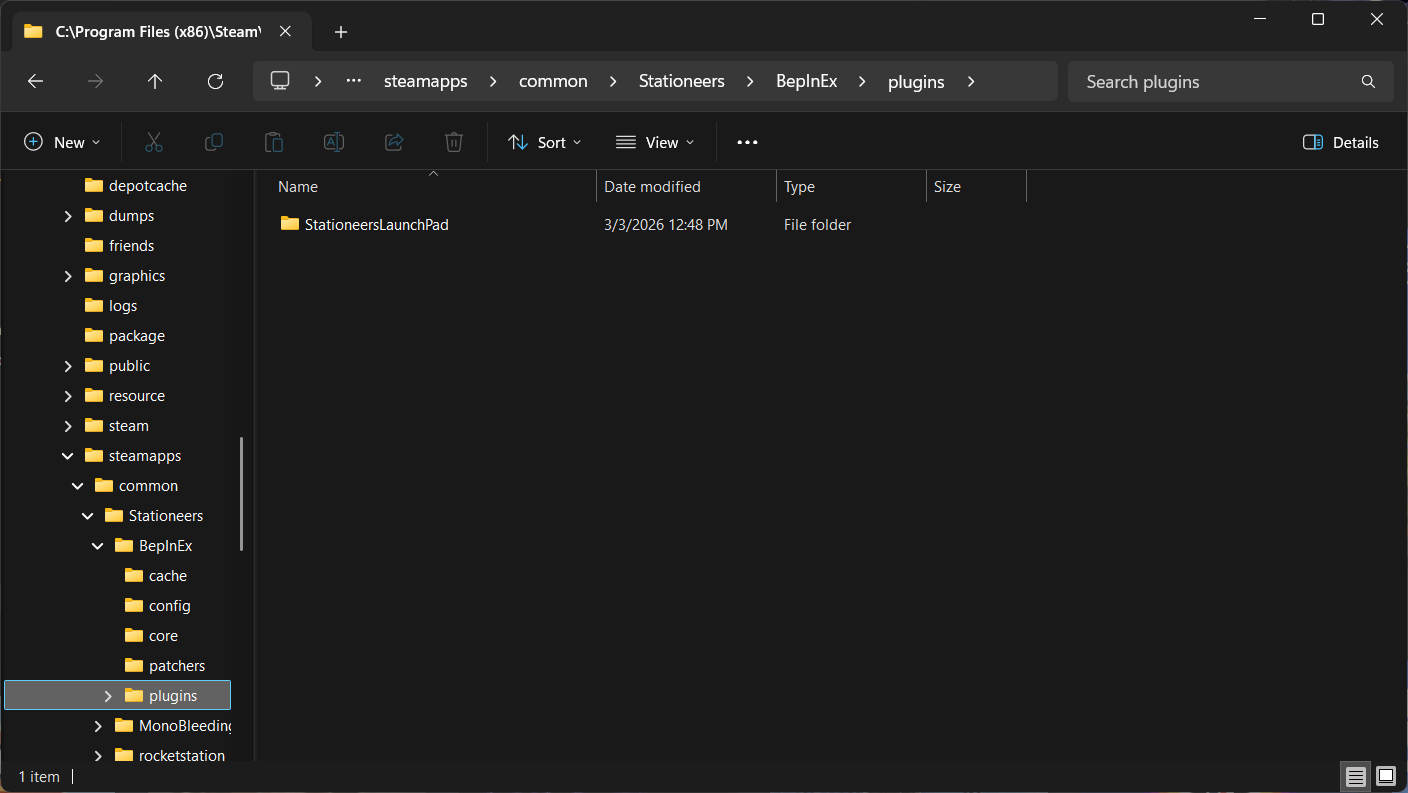Open the See More ellipsis menu
The image size is (1408, 793).
point(747,142)
